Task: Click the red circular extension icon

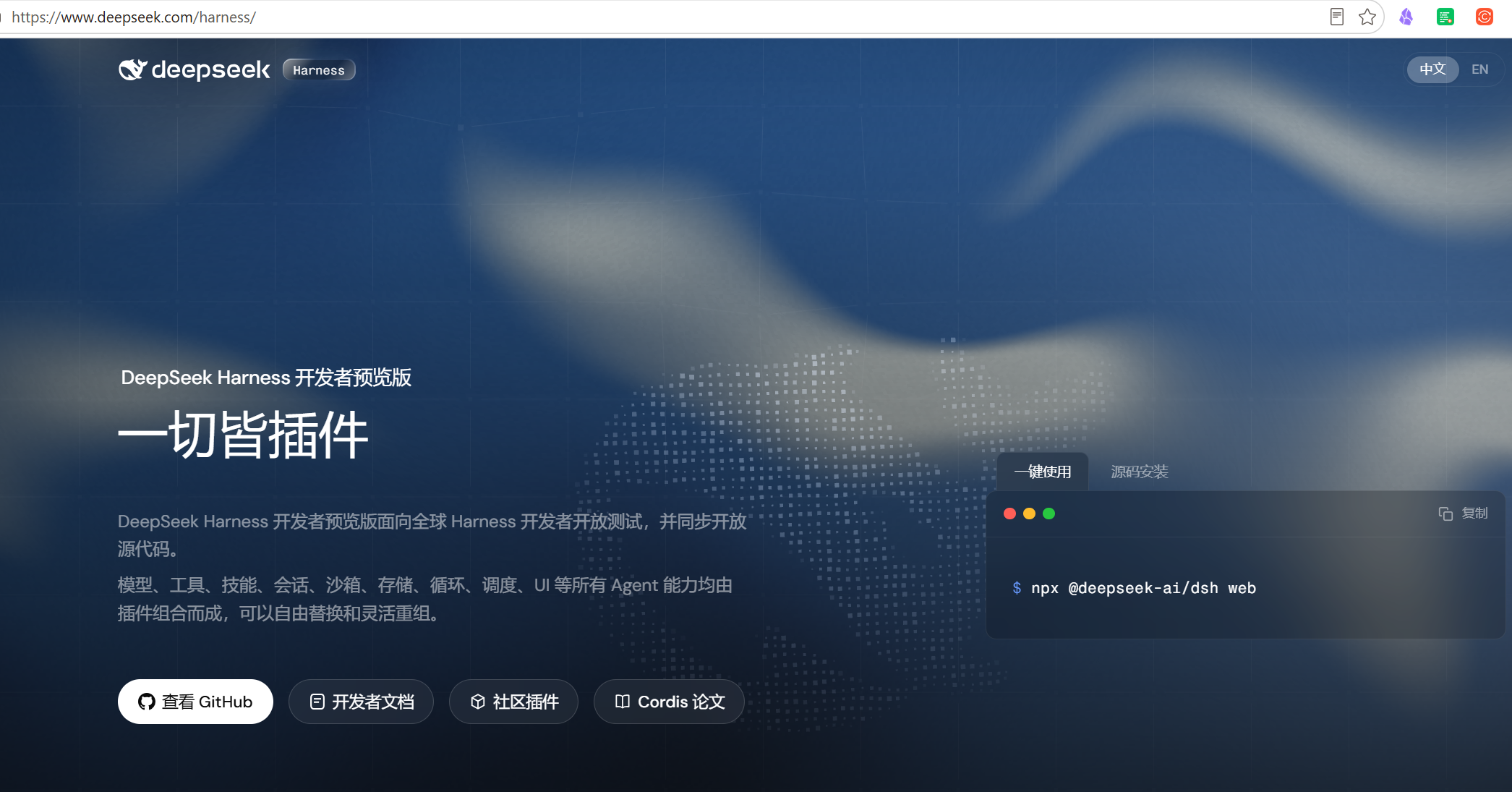Action: pyautogui.click(x=1485, y=17)
